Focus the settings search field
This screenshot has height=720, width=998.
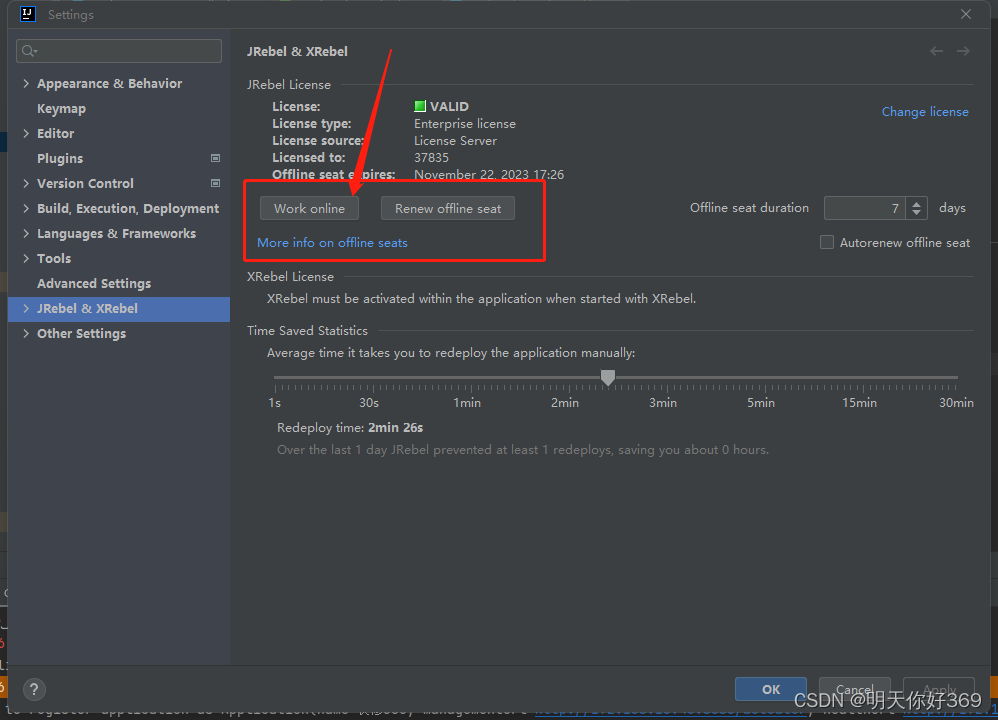pyautogui.click(x=119, y=51)
